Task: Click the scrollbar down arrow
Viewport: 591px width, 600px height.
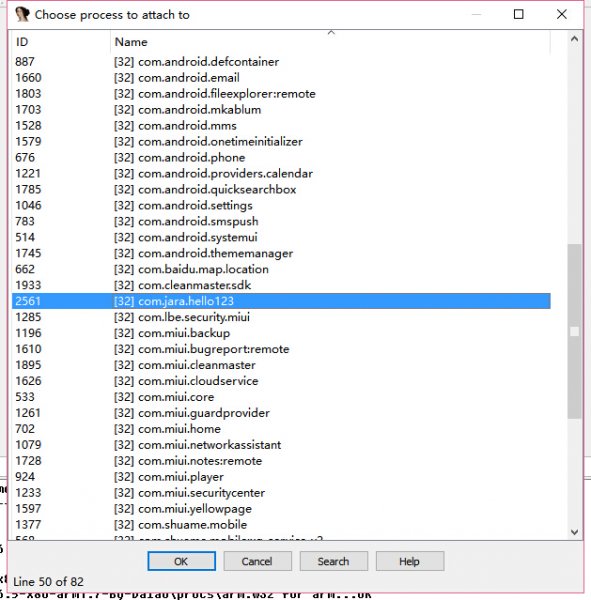Action: click(x=574, y=532)
